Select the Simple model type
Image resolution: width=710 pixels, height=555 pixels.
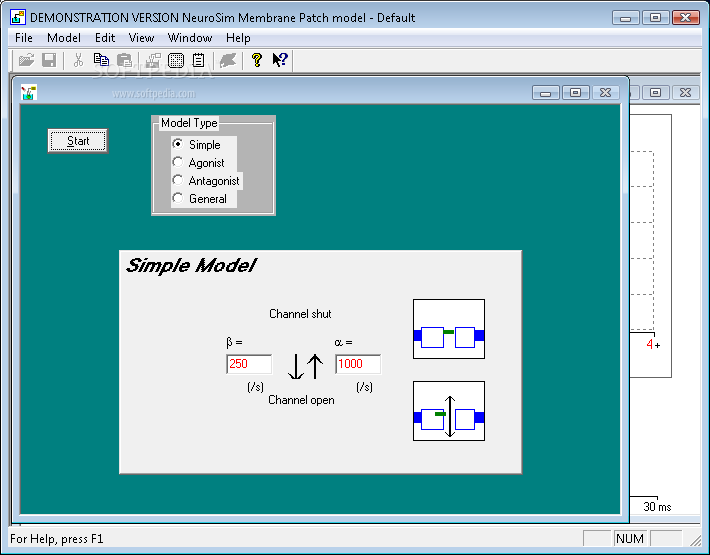point(197,145)
